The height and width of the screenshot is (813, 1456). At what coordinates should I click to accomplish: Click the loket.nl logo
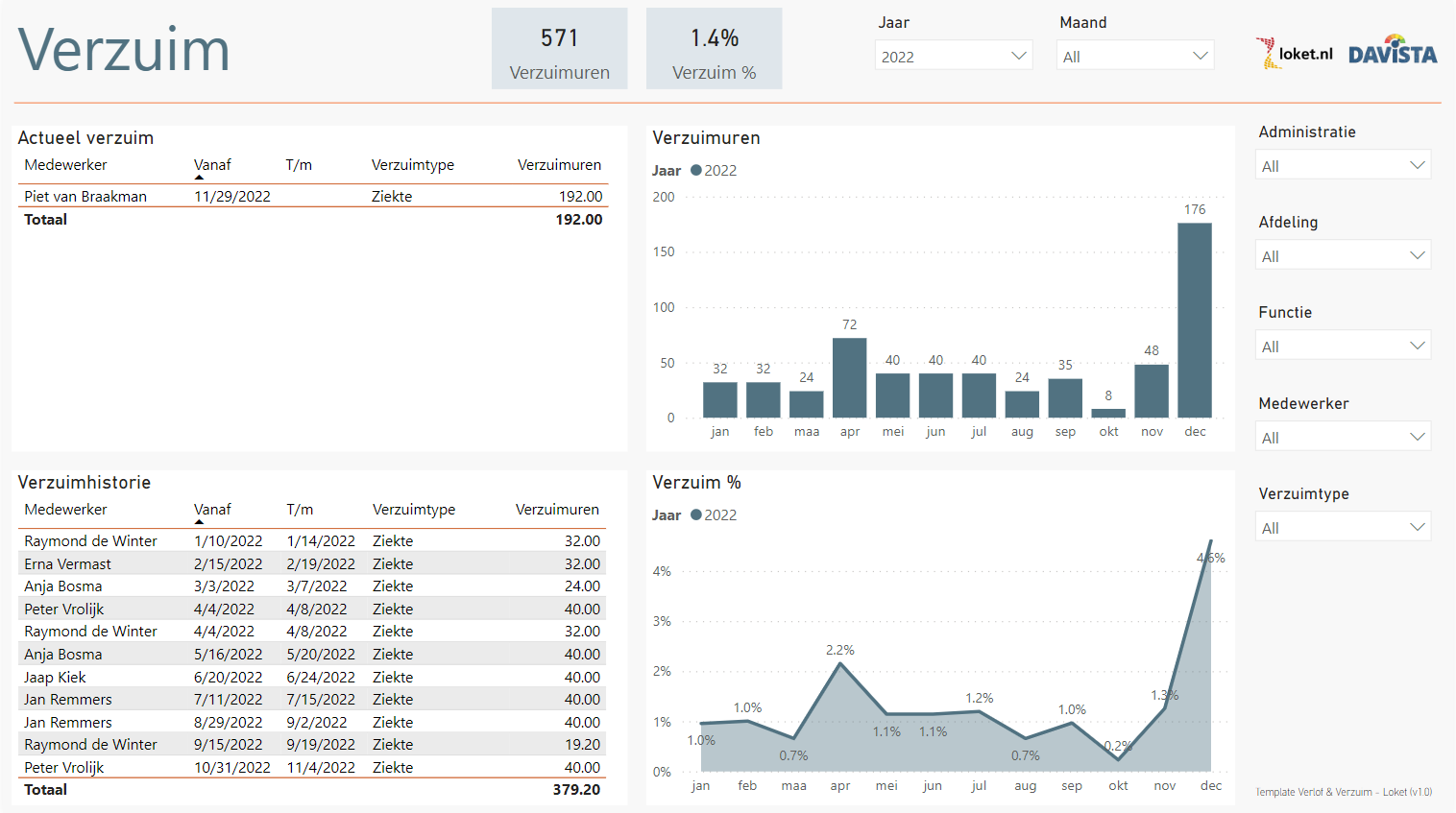pos(1294,54)
